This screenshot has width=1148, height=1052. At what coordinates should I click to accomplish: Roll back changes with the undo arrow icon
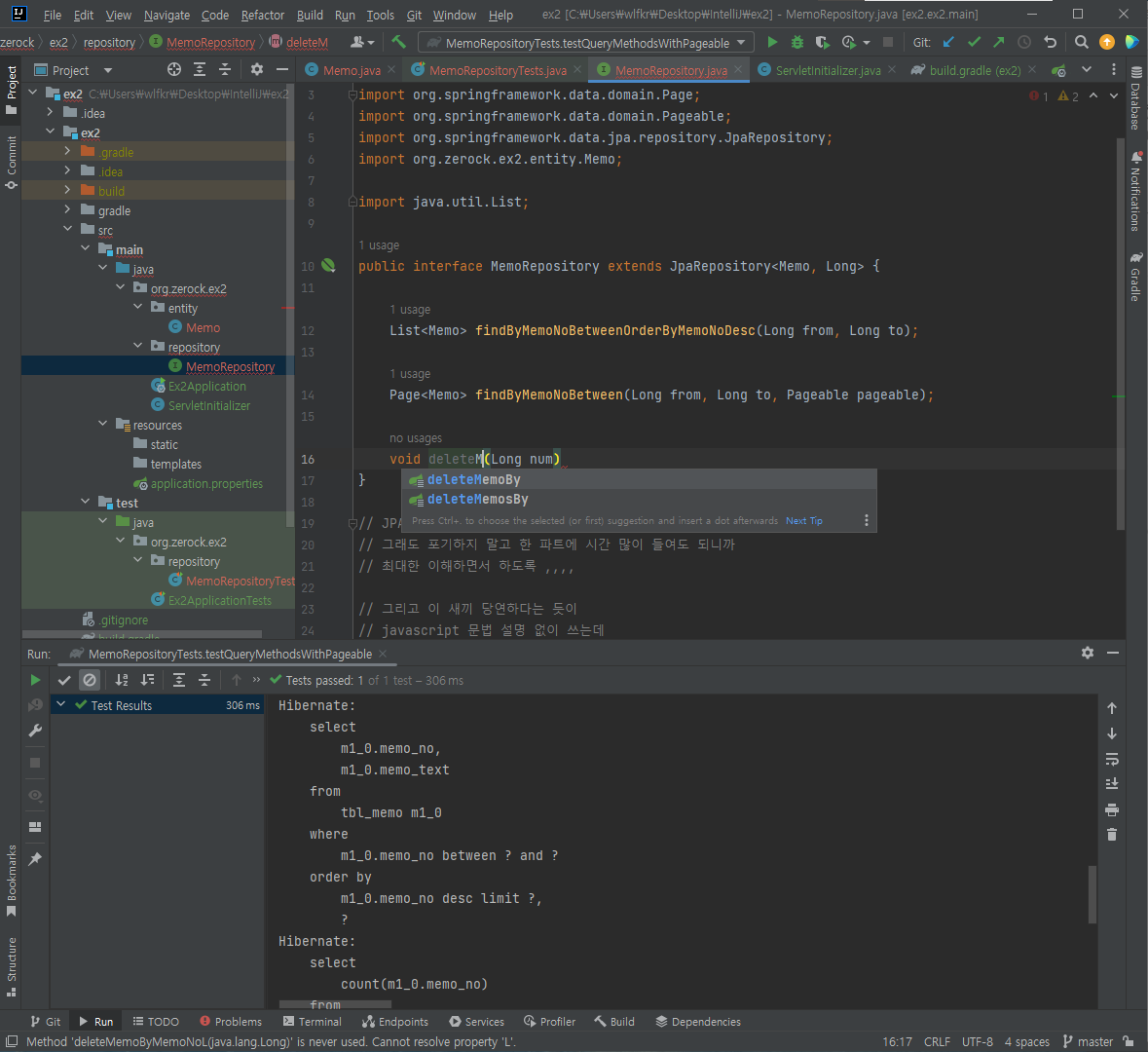[1050, 43]
